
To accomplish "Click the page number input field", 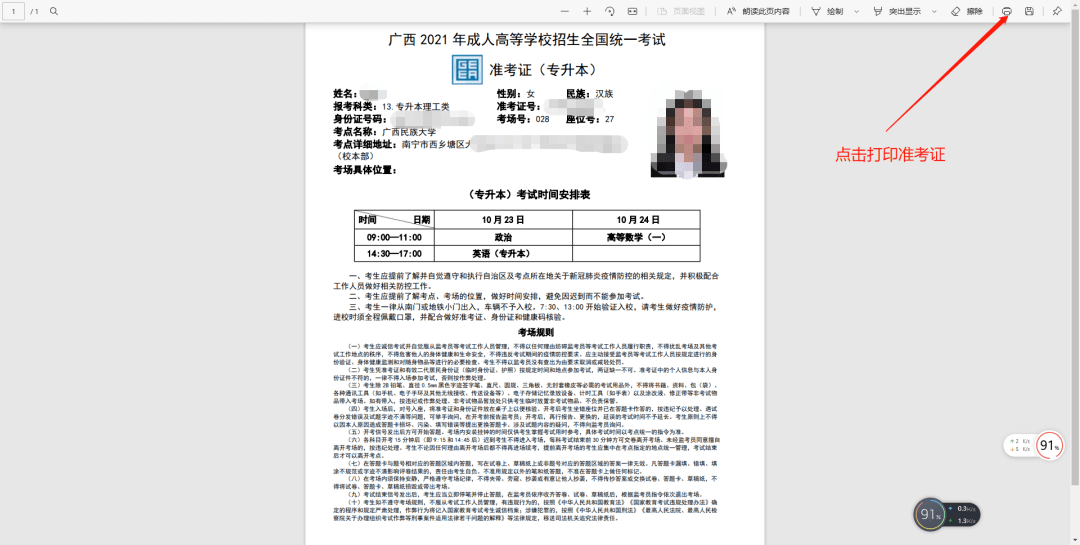I will point(14,12).
